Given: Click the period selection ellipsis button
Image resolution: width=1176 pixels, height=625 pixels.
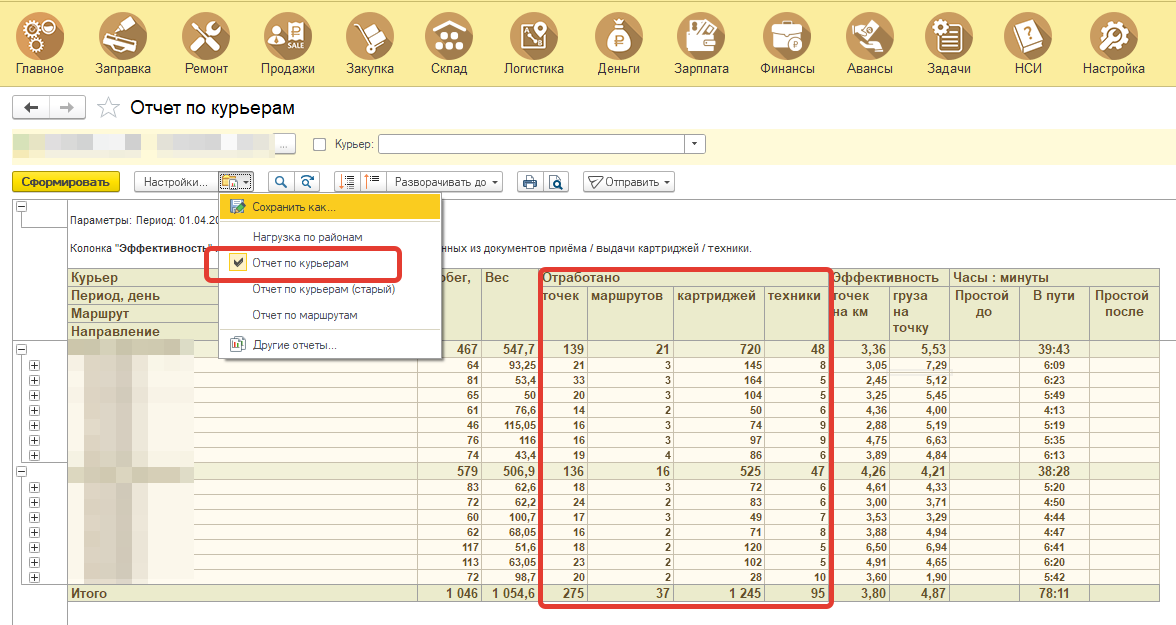Looking at the screenshot, I should [286, 145].
